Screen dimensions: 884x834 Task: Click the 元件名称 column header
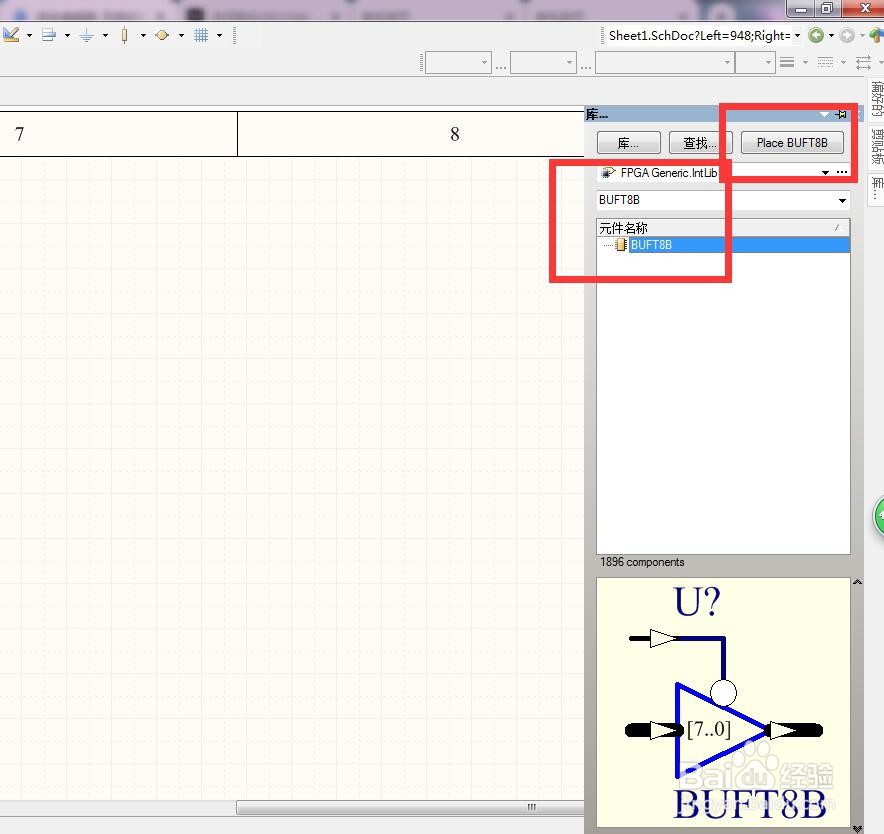pos(723,228)
